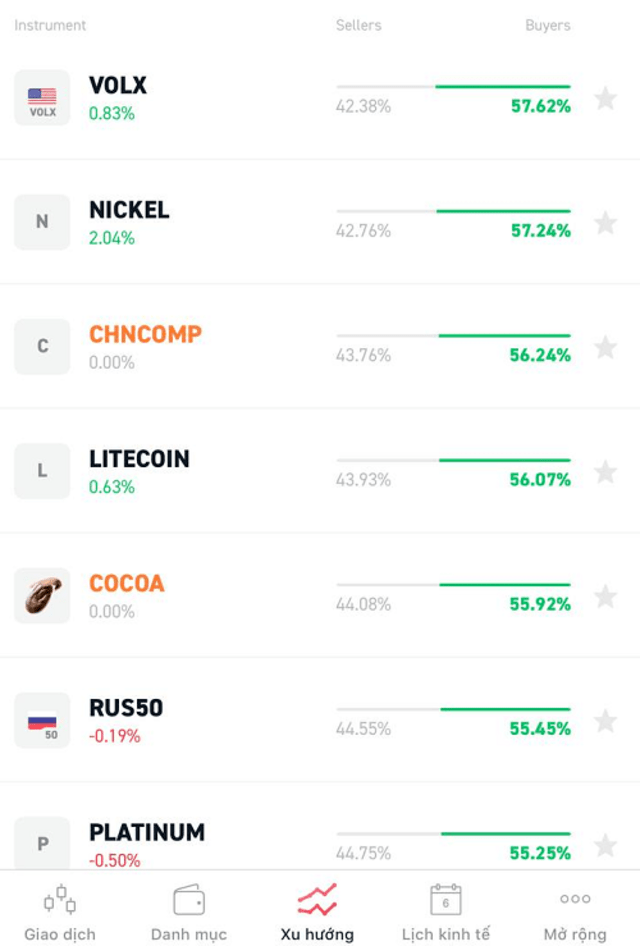This screenshot has width=640, height=946.
Task: Tap the CHNCOMP letter C icon
Action: (x=42, y=347)
